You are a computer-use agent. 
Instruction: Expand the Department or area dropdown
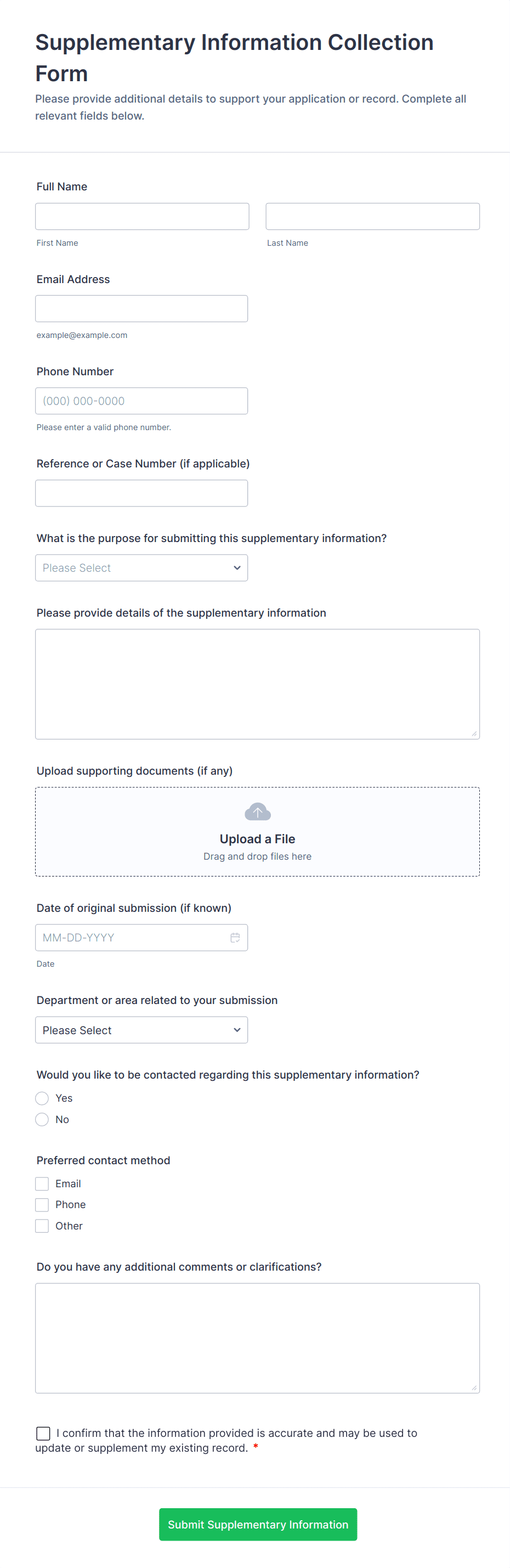pos(141,1030)
